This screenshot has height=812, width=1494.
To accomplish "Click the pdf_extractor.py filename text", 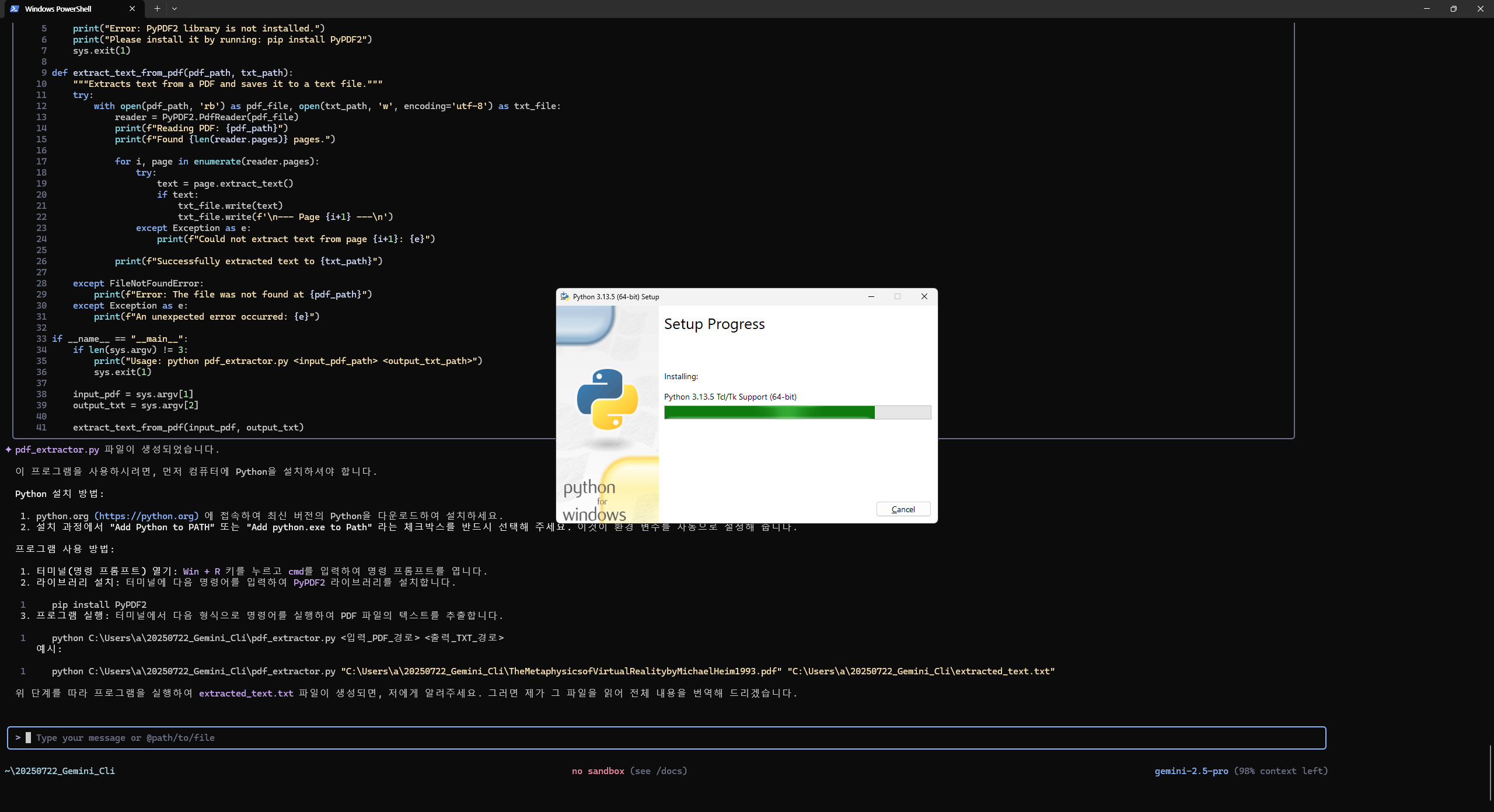I will pyautogui.click(x=57, y=449).
